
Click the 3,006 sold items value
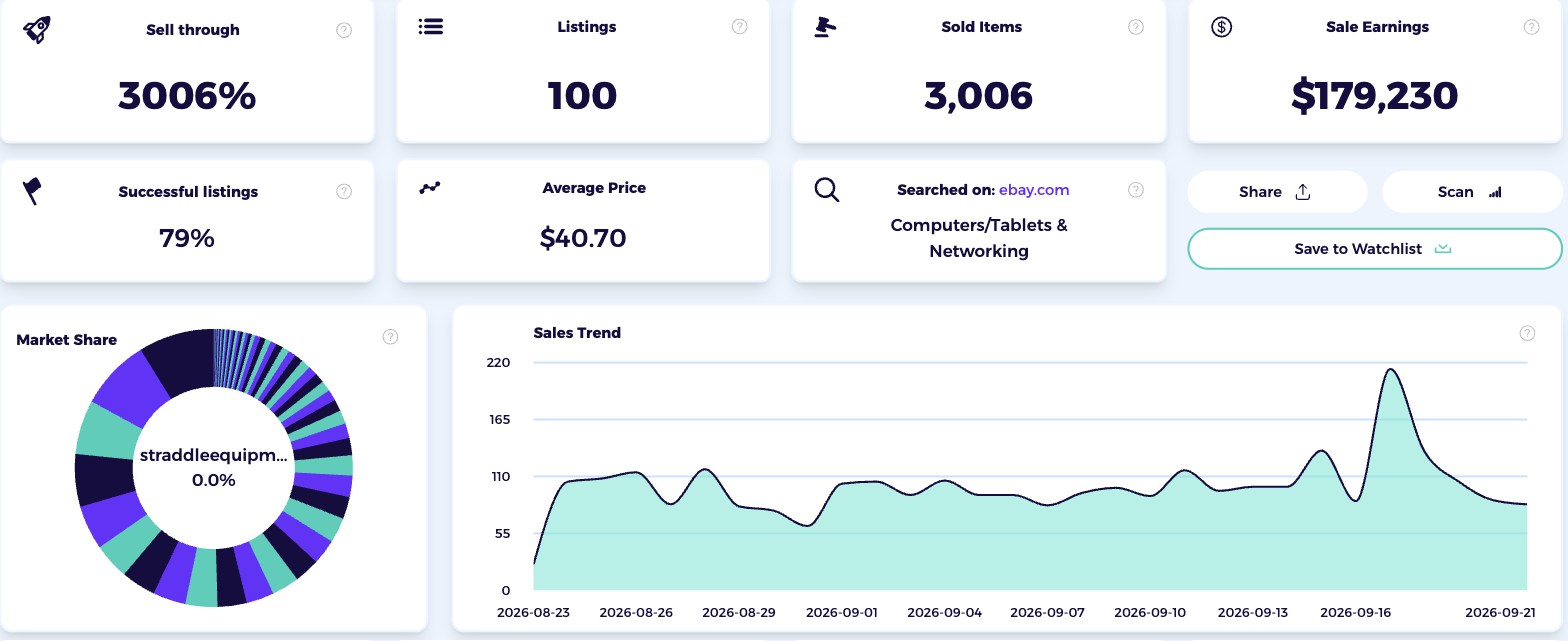[979, 96]
